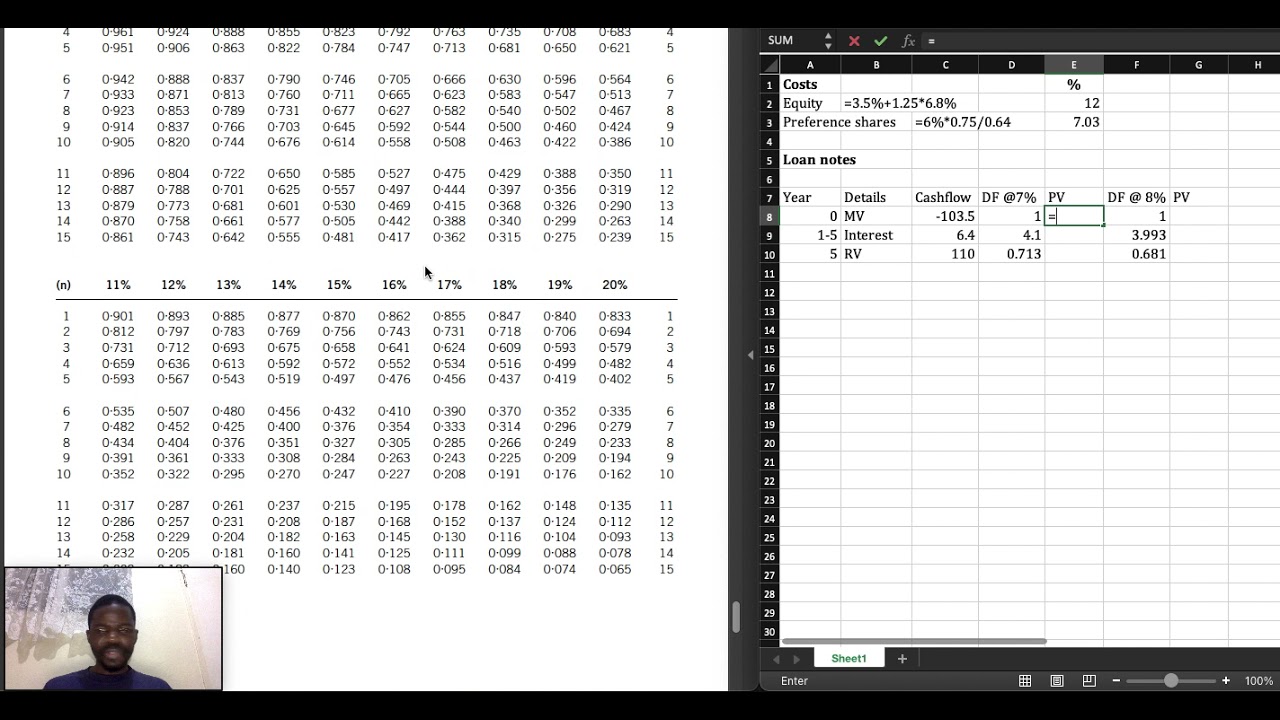
Task: Click the 100% zoom level indicator
Action: (1258, 681)
